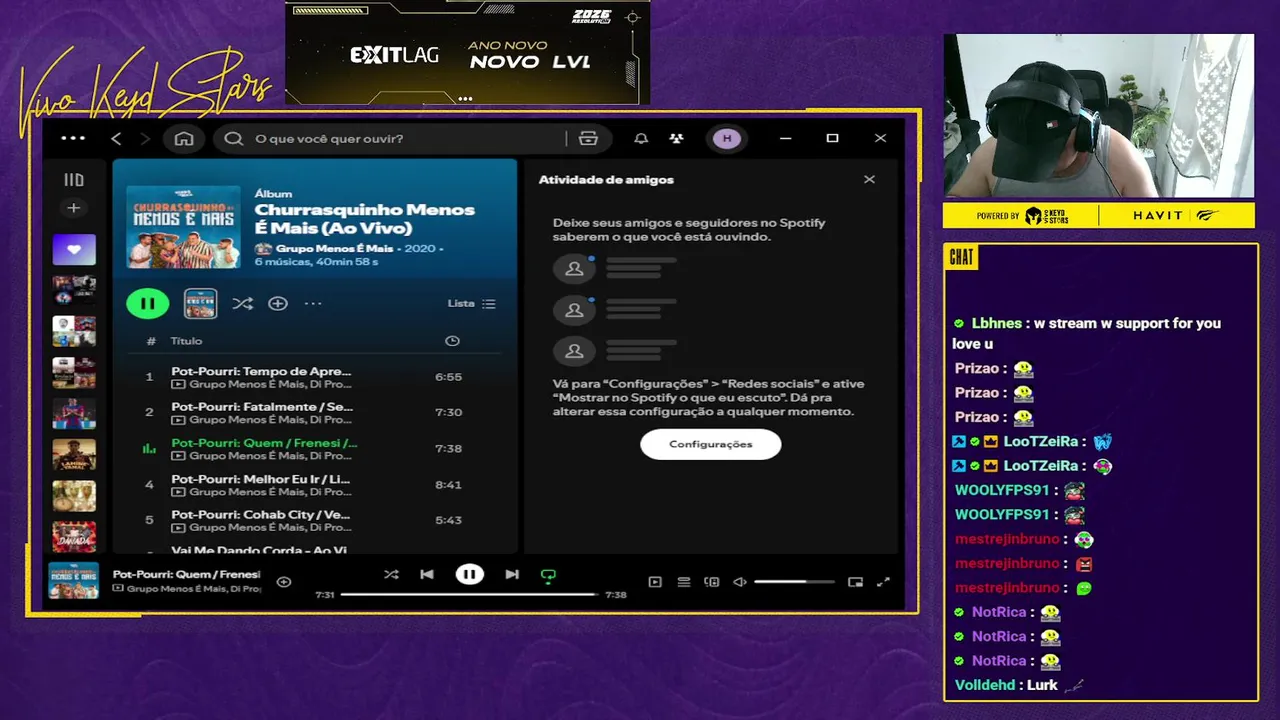
Task: Skip to previous track
Action: (x=427, y=574)
